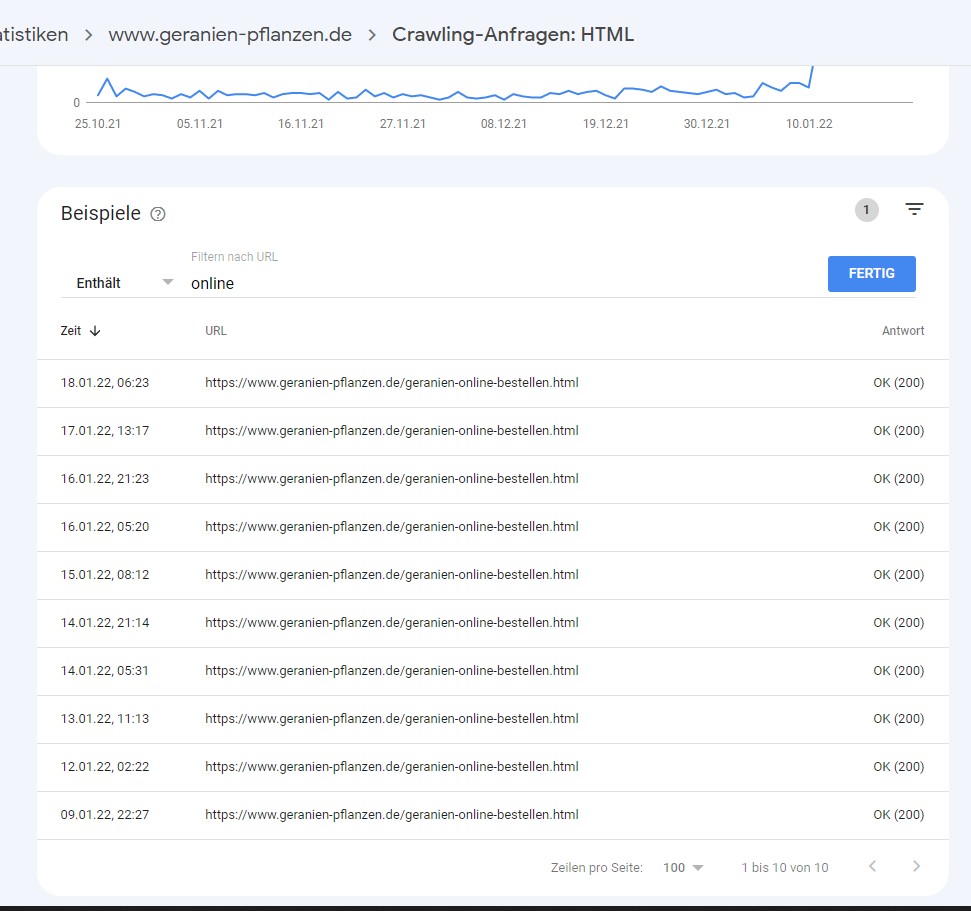
Task: Click the help icon next to Beispiele
Action: tap(157, 214)
